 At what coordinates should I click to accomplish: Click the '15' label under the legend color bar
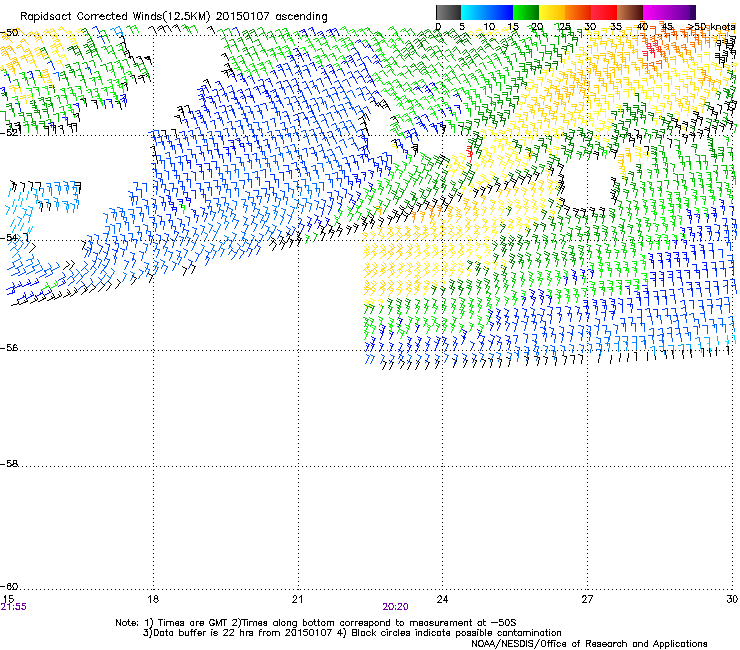(x=513, y=26)
